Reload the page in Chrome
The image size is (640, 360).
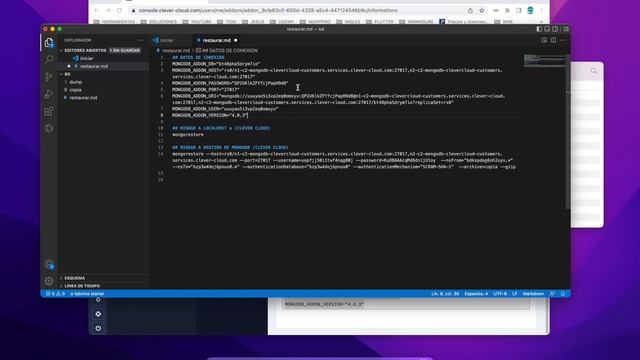119,11
